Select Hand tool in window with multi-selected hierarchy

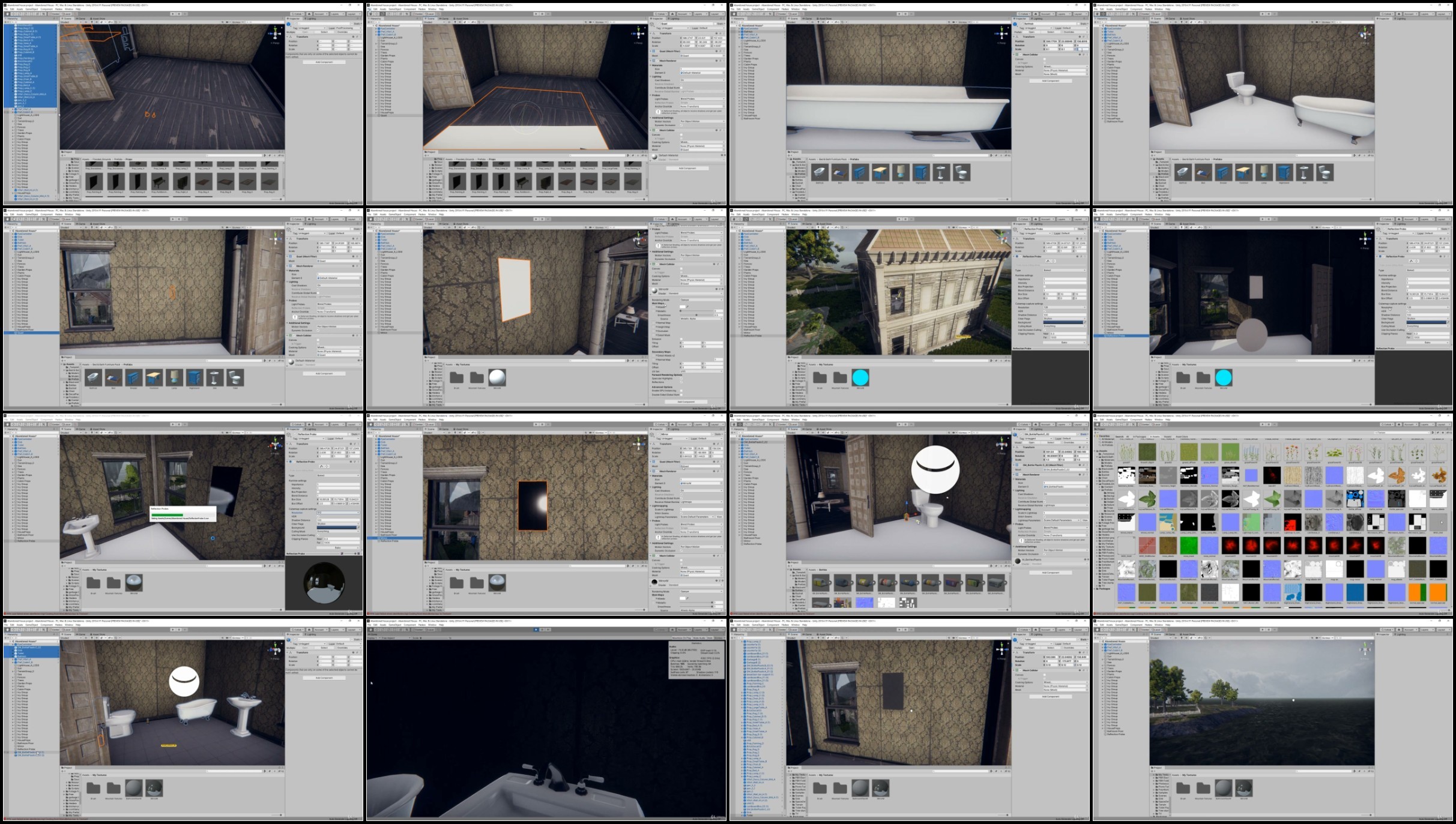pos(7,14)
